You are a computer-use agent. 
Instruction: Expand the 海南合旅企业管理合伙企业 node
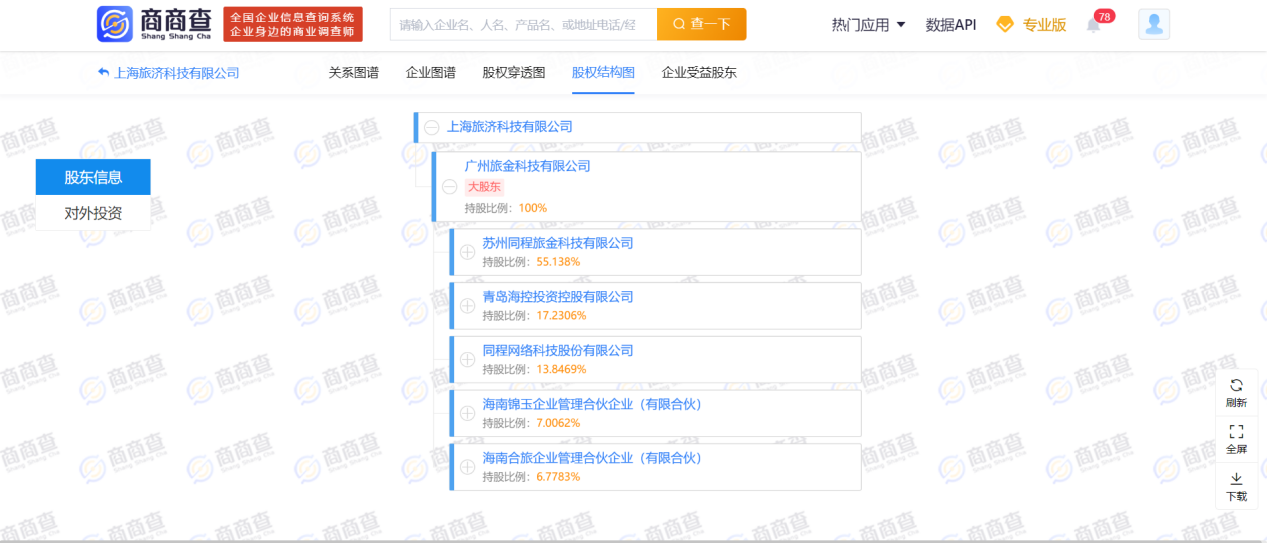click(x=467, y=467)
